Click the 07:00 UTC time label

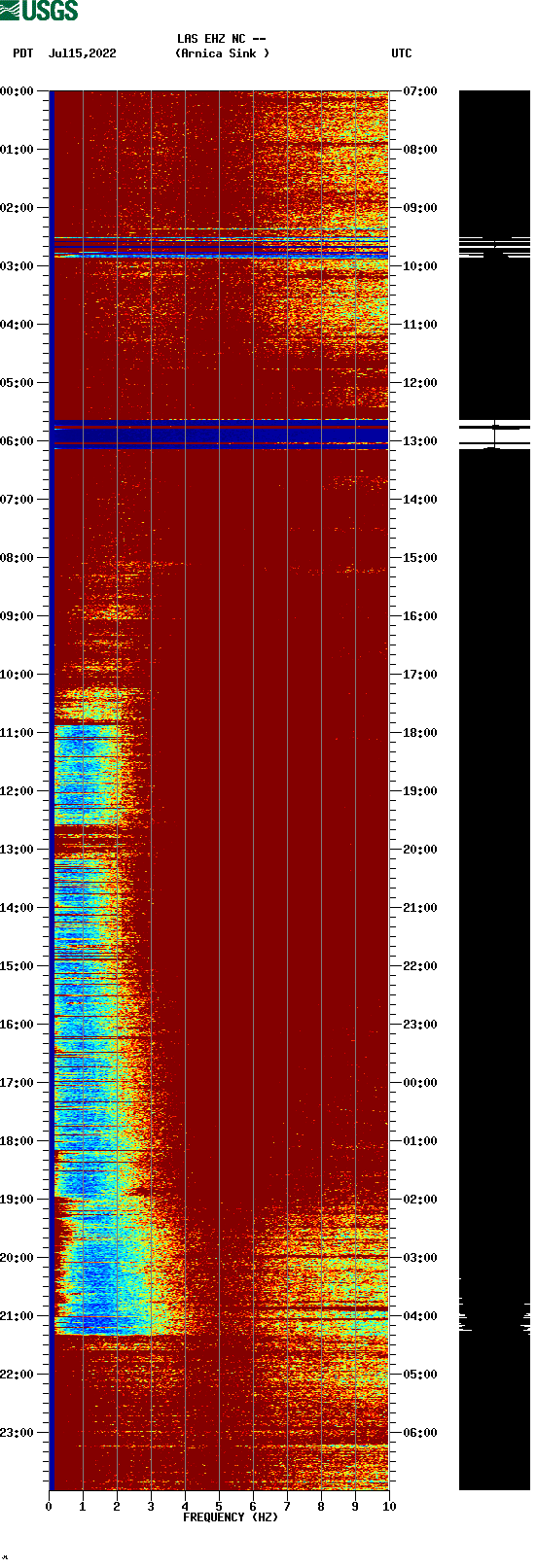420,91
